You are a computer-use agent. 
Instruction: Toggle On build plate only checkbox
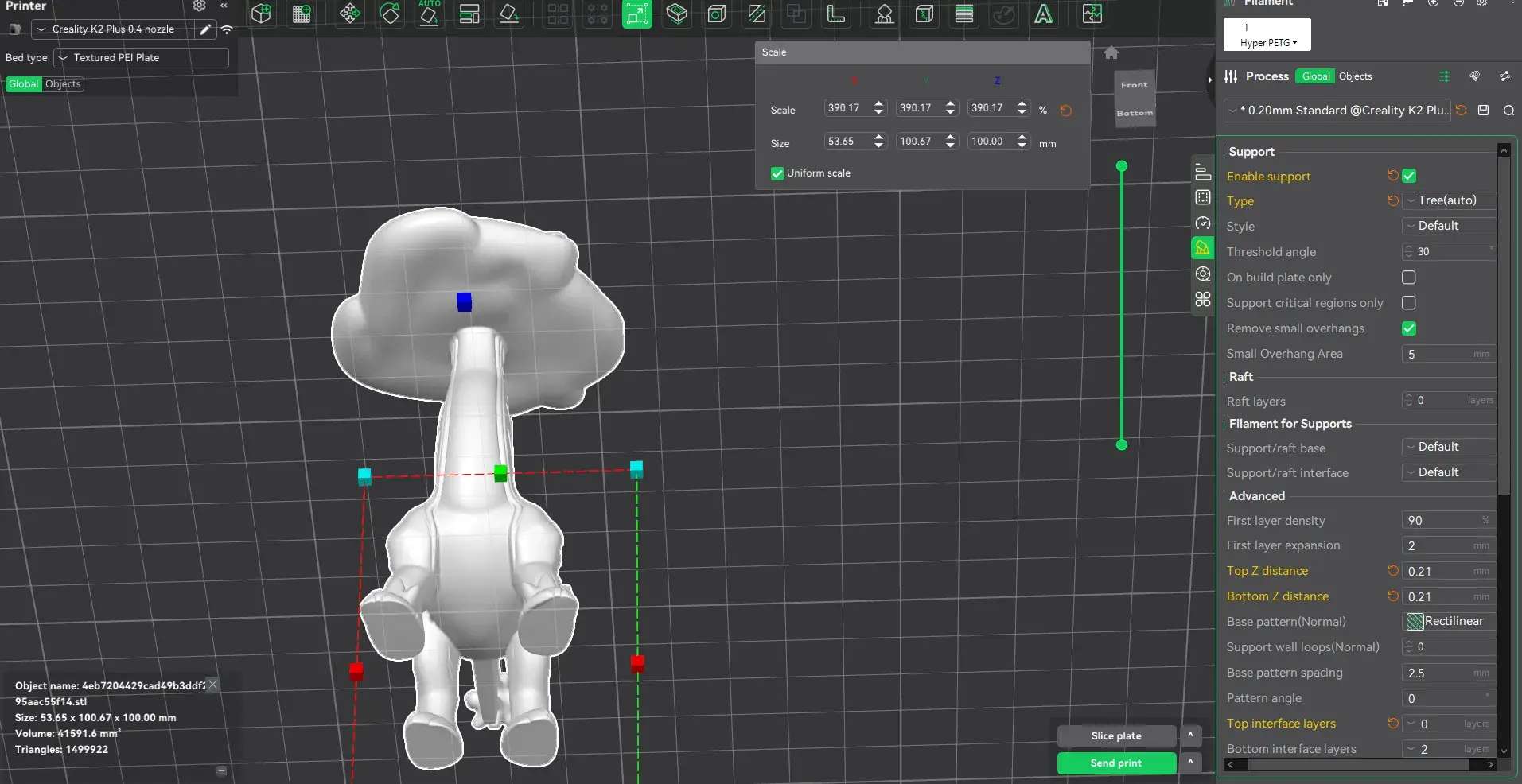coord(1409,278)
